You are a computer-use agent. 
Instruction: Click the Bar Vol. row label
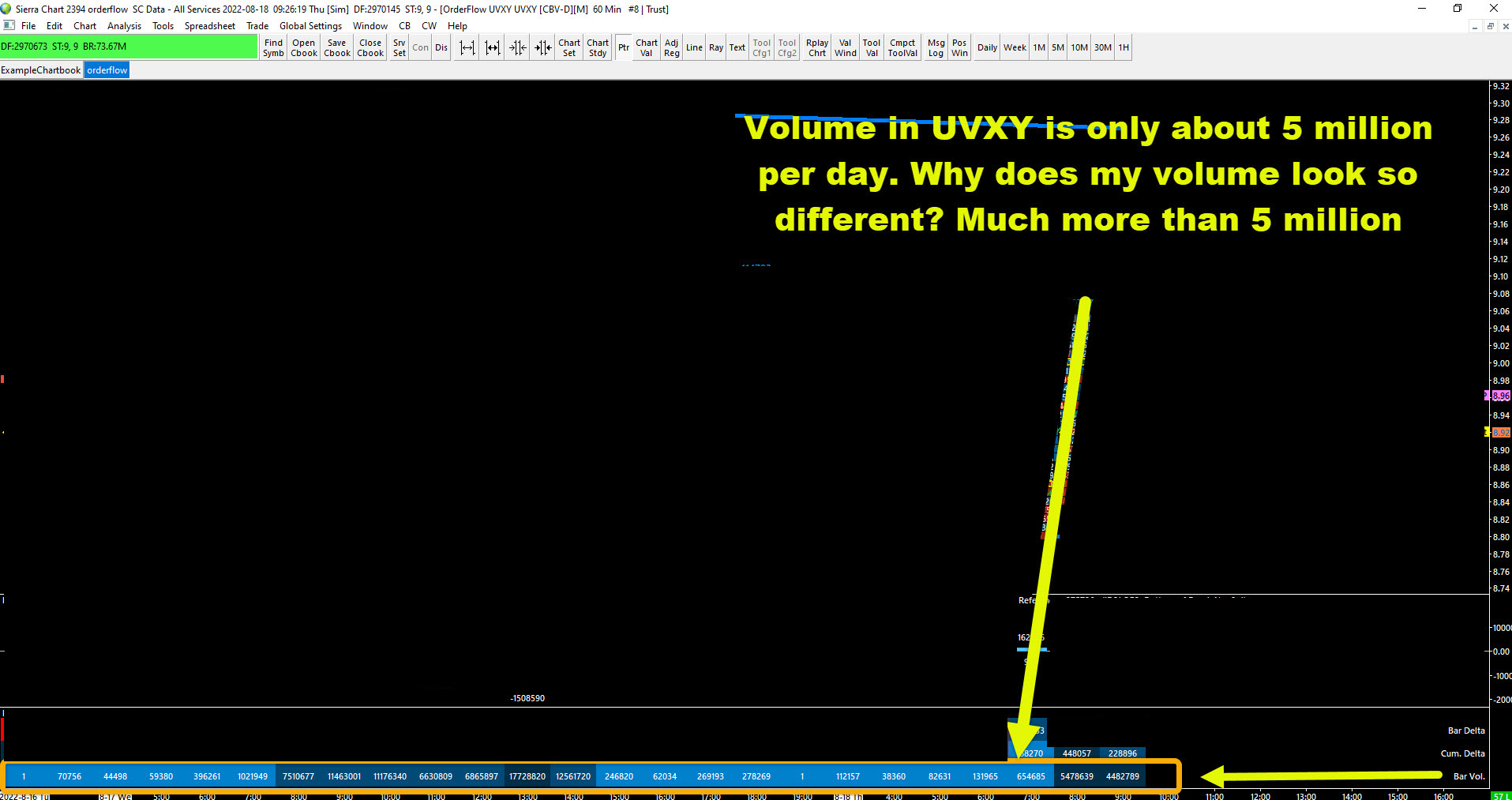1469,776
